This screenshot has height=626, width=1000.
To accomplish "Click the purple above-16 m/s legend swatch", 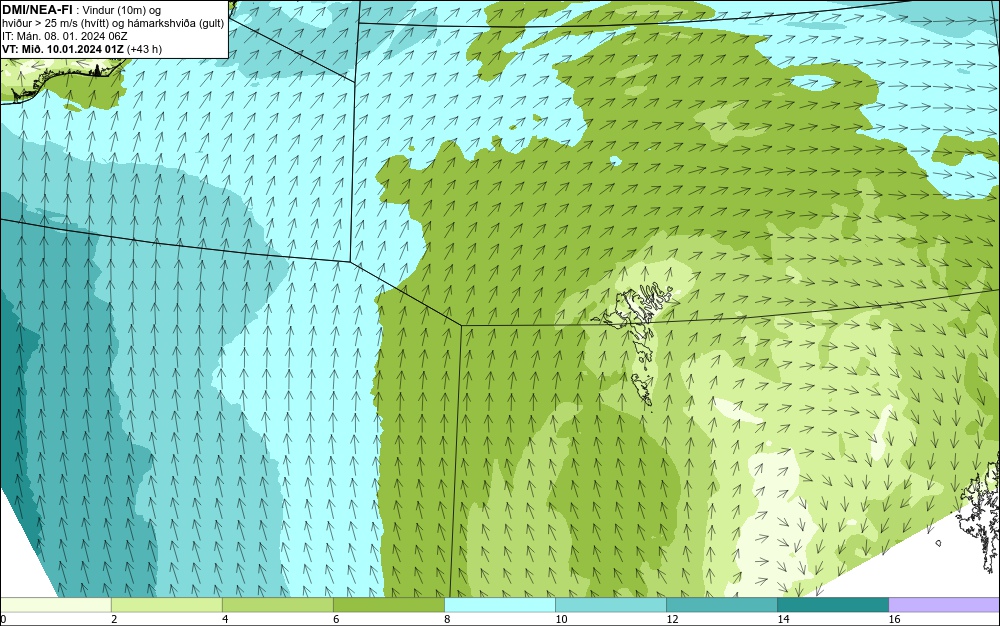I will point(944,604).
